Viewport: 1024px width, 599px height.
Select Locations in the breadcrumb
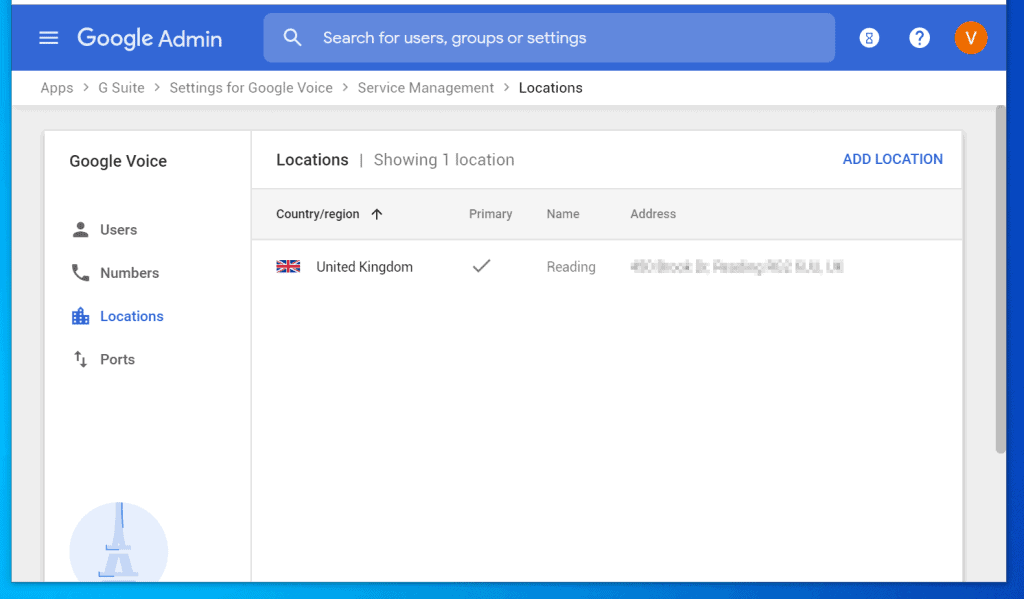[551, 88]
